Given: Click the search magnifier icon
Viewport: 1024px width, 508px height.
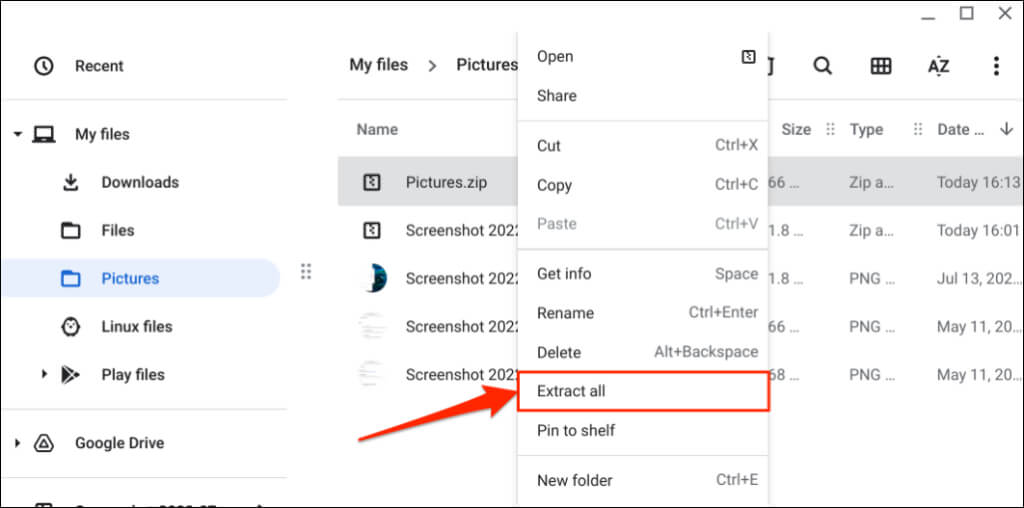Looking at the screenshot, I should point(822,66).
